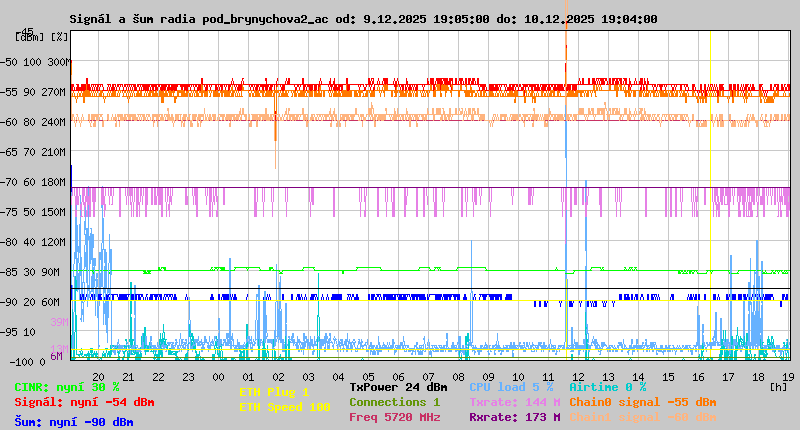800x430 pixels.
Task: Select the Chain0 signal legend label
Action: [x=643, y=402]
